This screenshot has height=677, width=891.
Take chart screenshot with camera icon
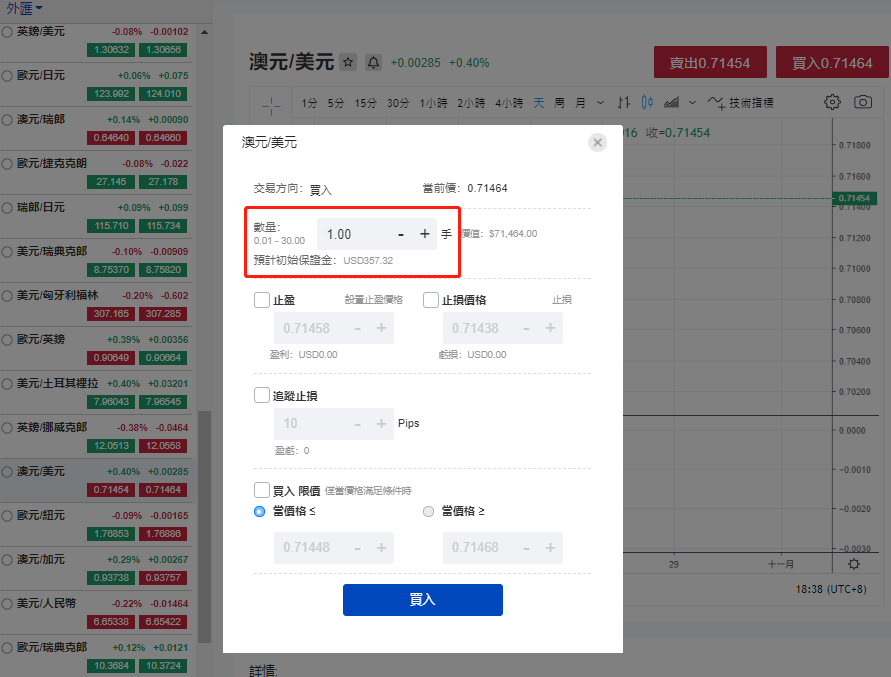pos(863,103)
